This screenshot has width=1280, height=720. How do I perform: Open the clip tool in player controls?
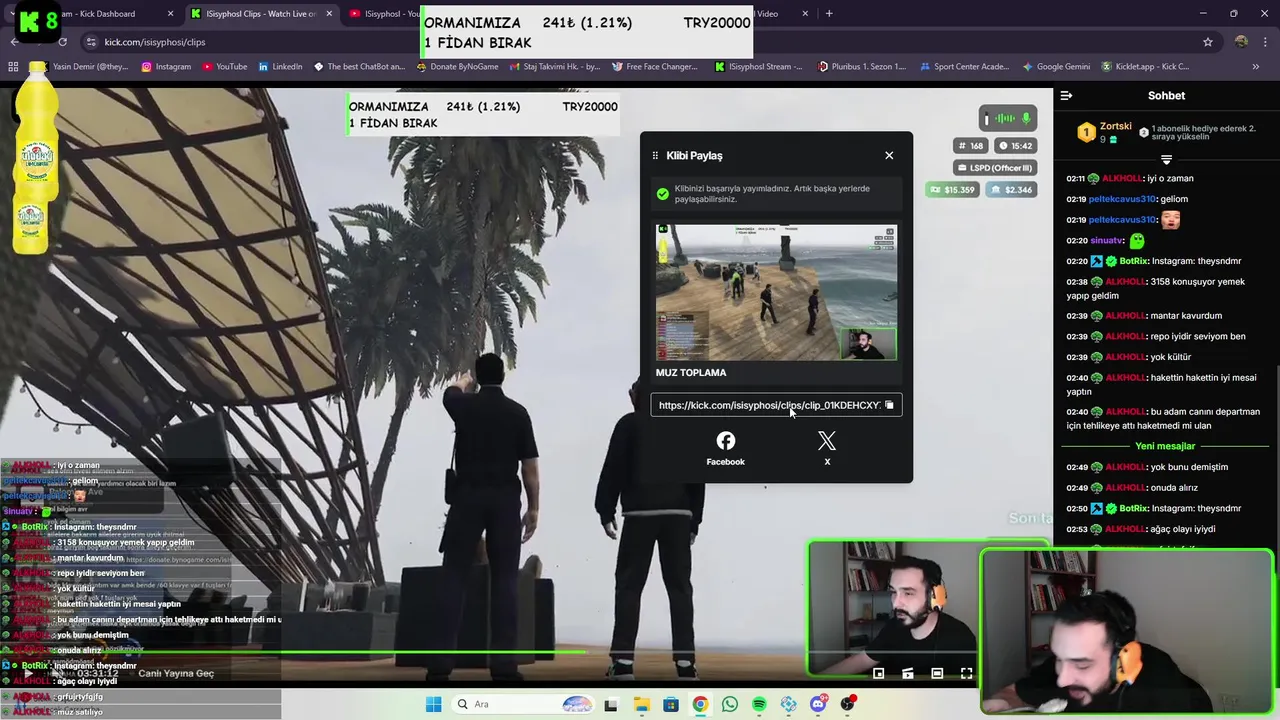tap(908, 674)
